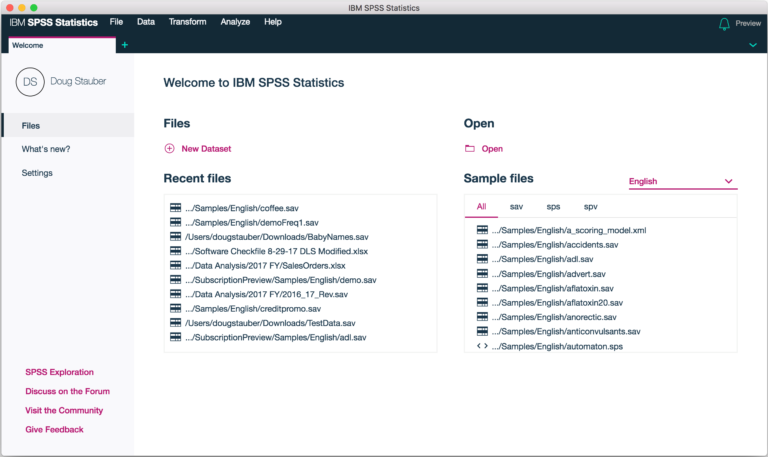Click dataset icon beside aflatoxin20.sav
Image resolution: width=768 pixels, height=457 pixels.
(x=482, y=302)
